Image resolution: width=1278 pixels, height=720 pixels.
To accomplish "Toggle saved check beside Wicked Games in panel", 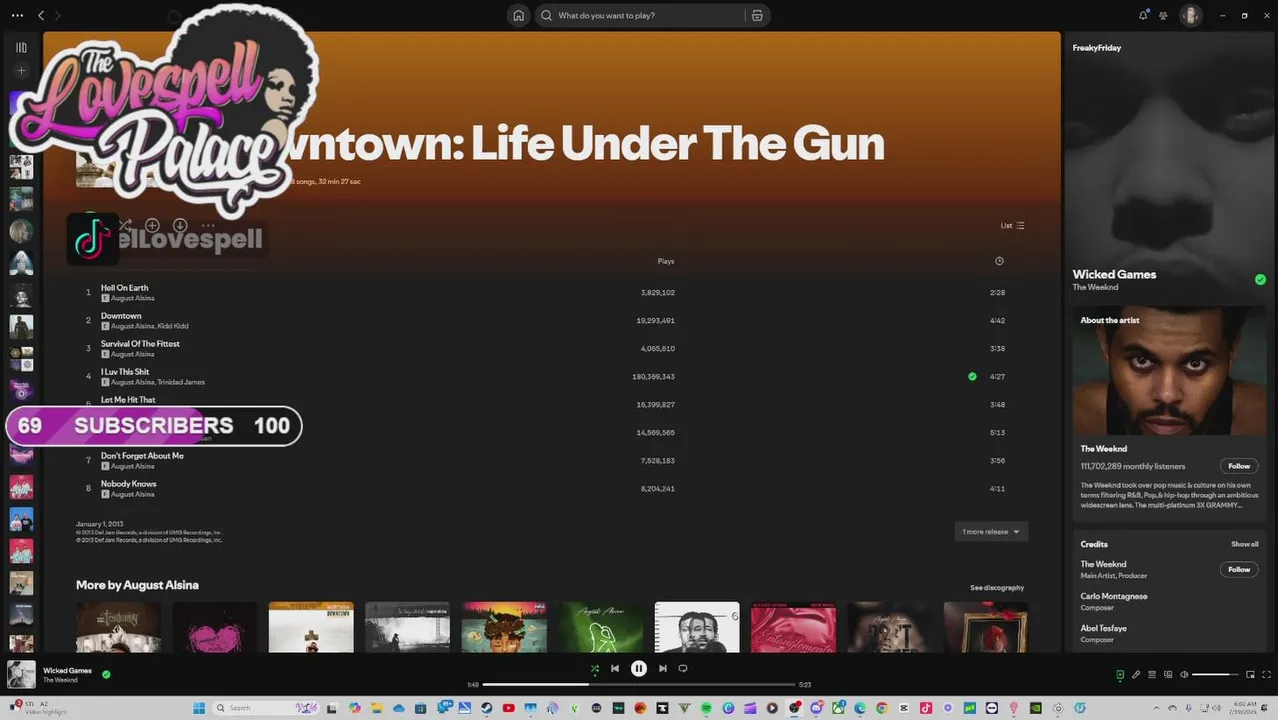I will (1260, 279).
